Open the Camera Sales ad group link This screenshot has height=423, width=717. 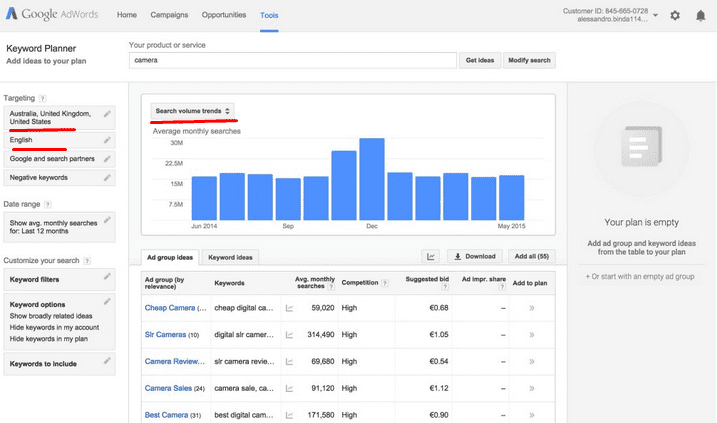coord(168,388)
